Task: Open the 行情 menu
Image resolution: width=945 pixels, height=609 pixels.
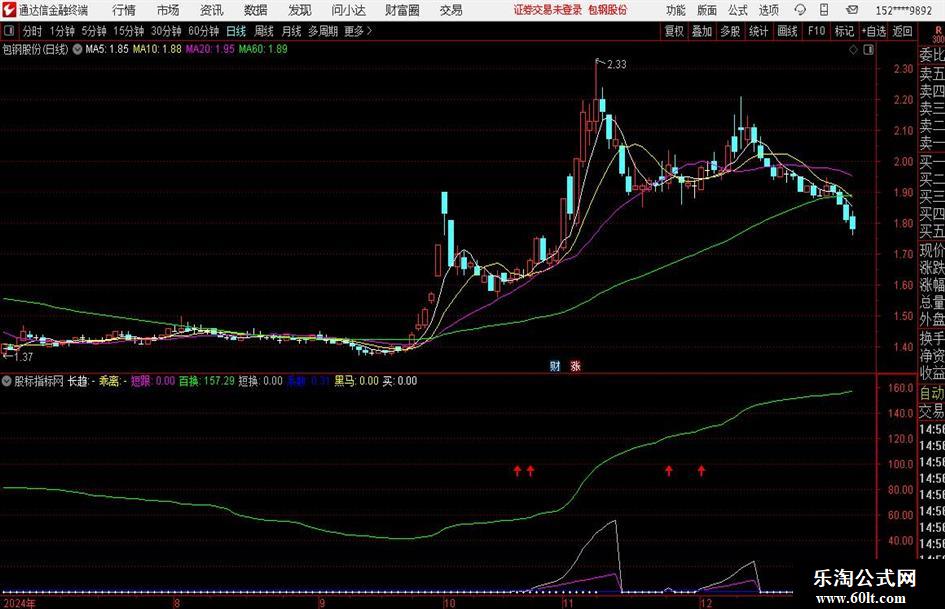Action: pos(124,10)
